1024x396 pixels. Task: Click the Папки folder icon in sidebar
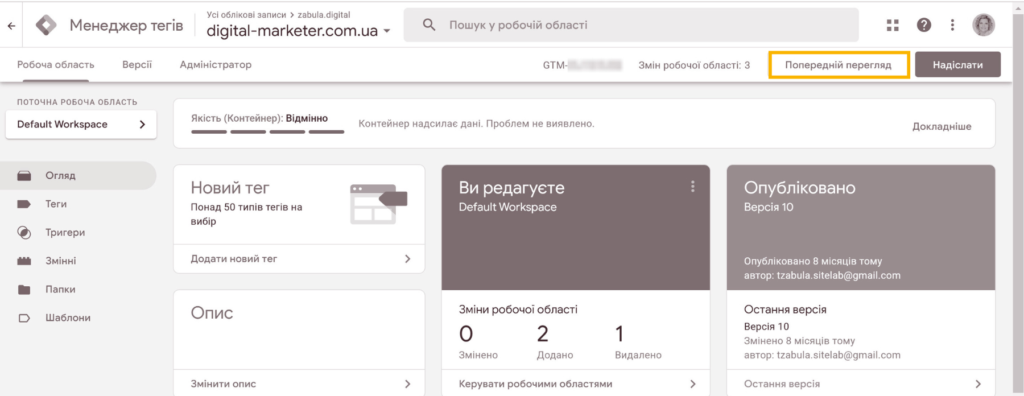pyautogui.click(x=24, y=289)
